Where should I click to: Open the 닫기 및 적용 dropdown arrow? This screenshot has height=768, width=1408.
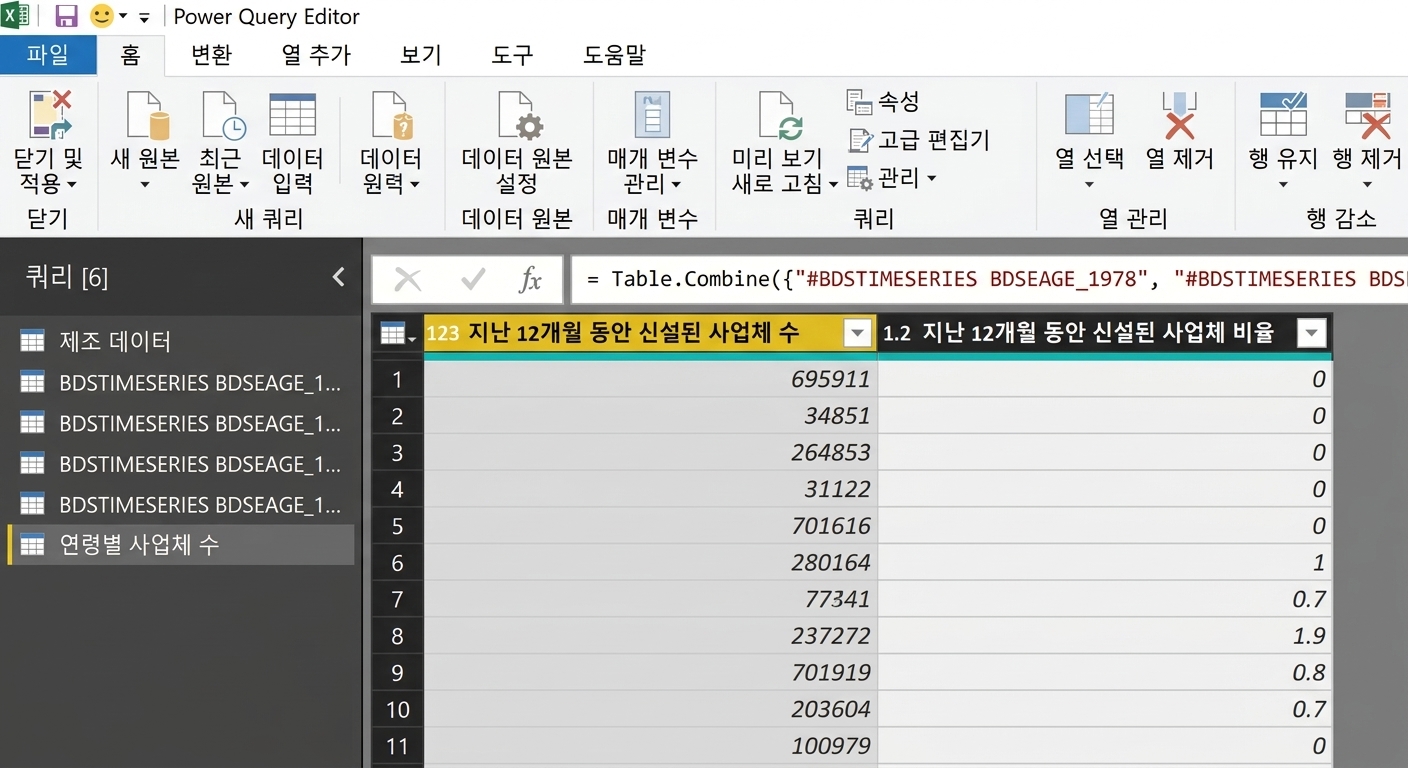72,185
